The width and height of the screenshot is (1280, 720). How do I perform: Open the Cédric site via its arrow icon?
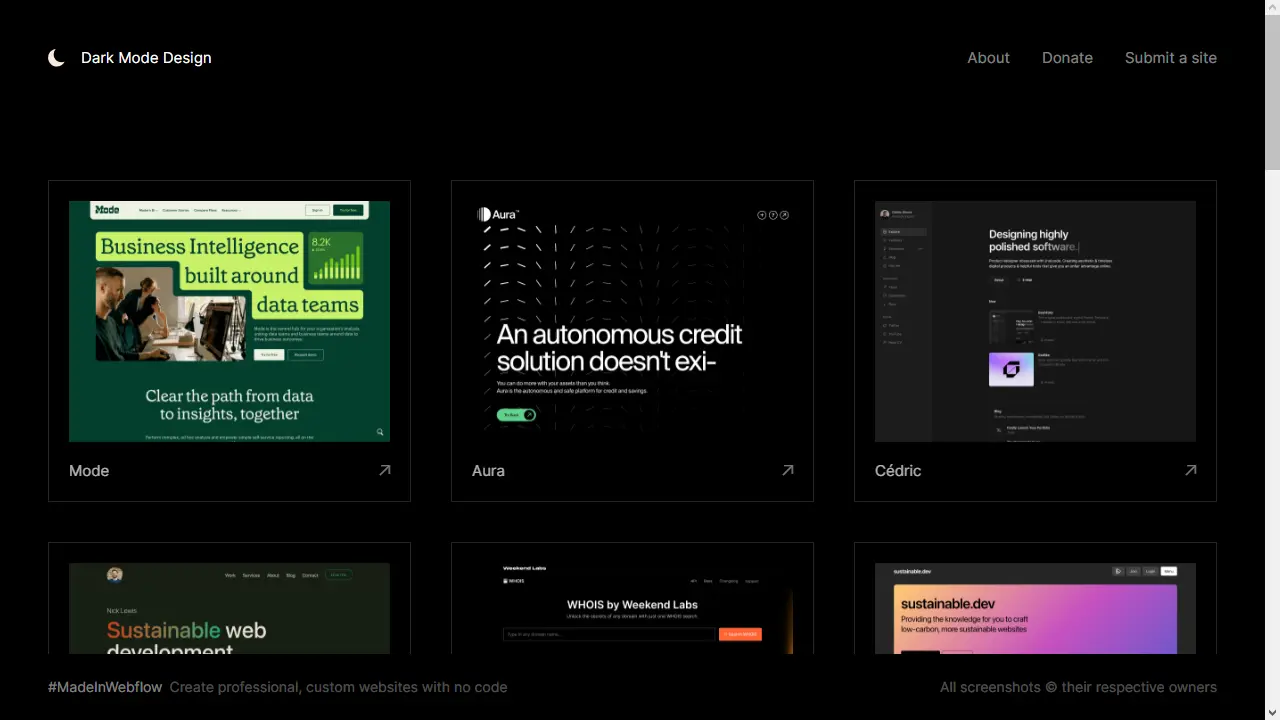[1190, 470]
